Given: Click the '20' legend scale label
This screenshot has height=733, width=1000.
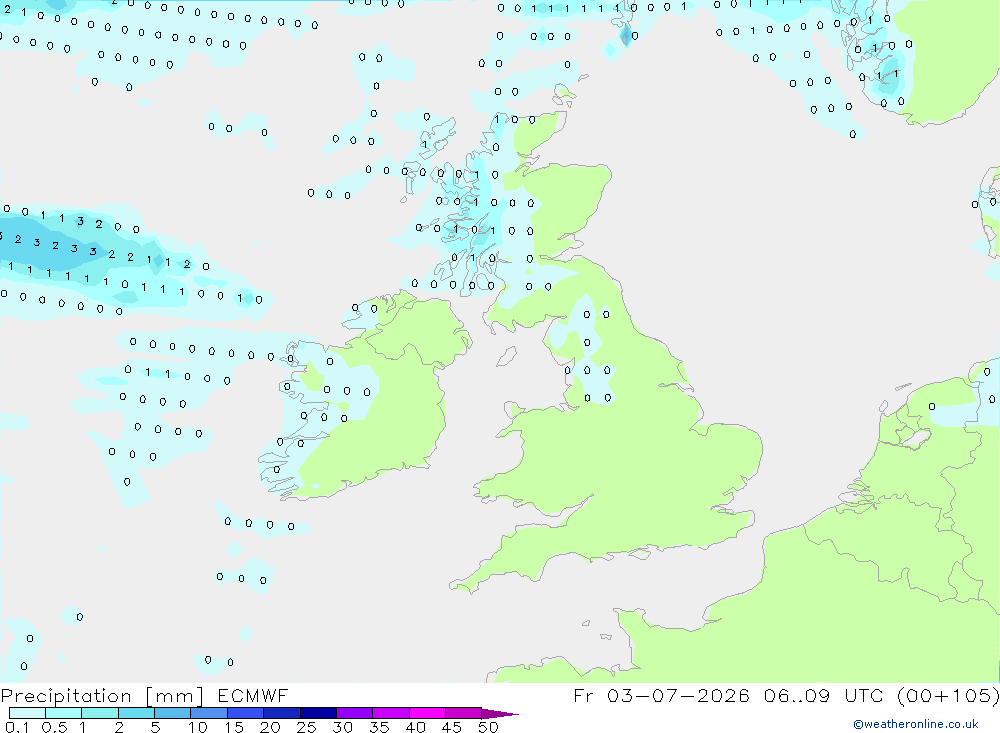Looking at the screenshot, I should point(270,727).
